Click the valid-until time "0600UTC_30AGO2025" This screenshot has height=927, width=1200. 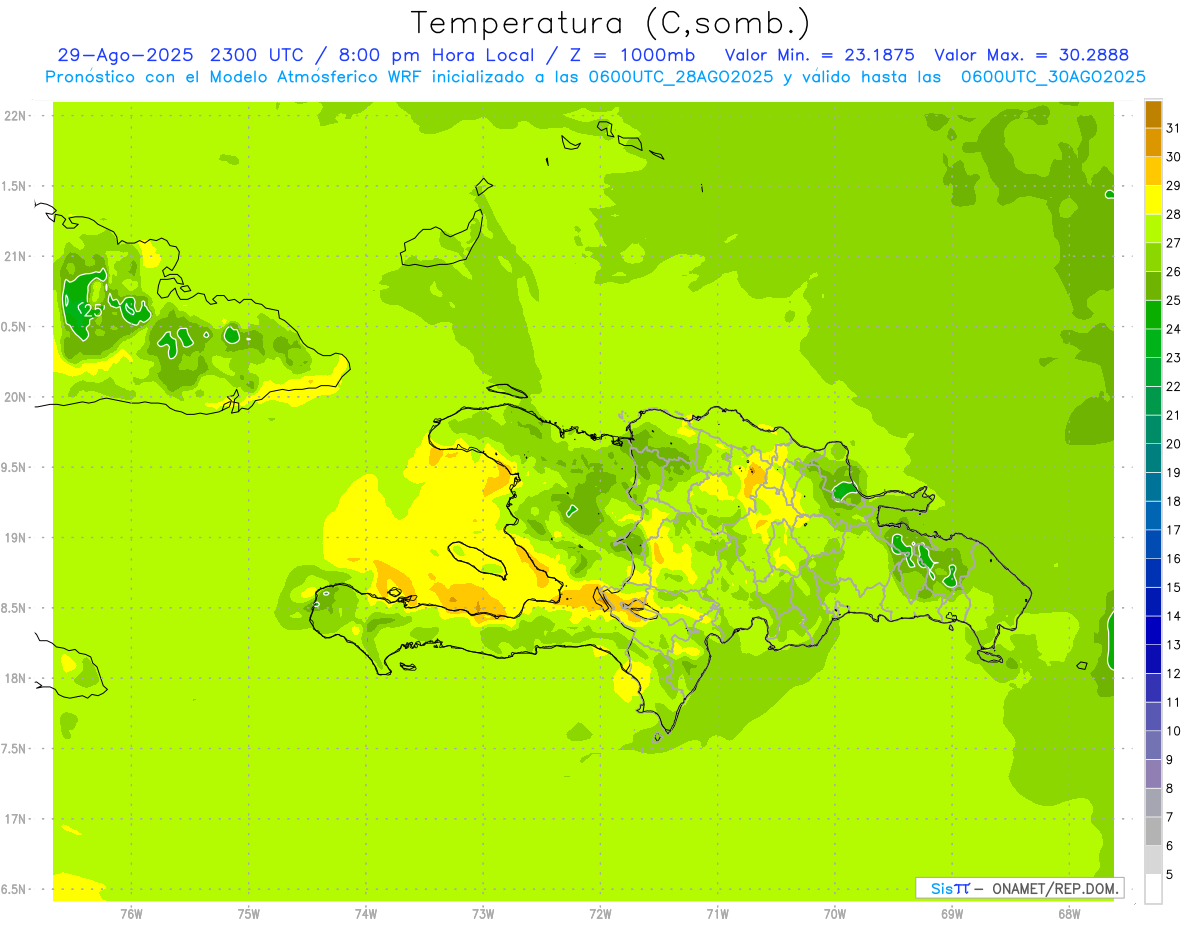point(1053,77)
